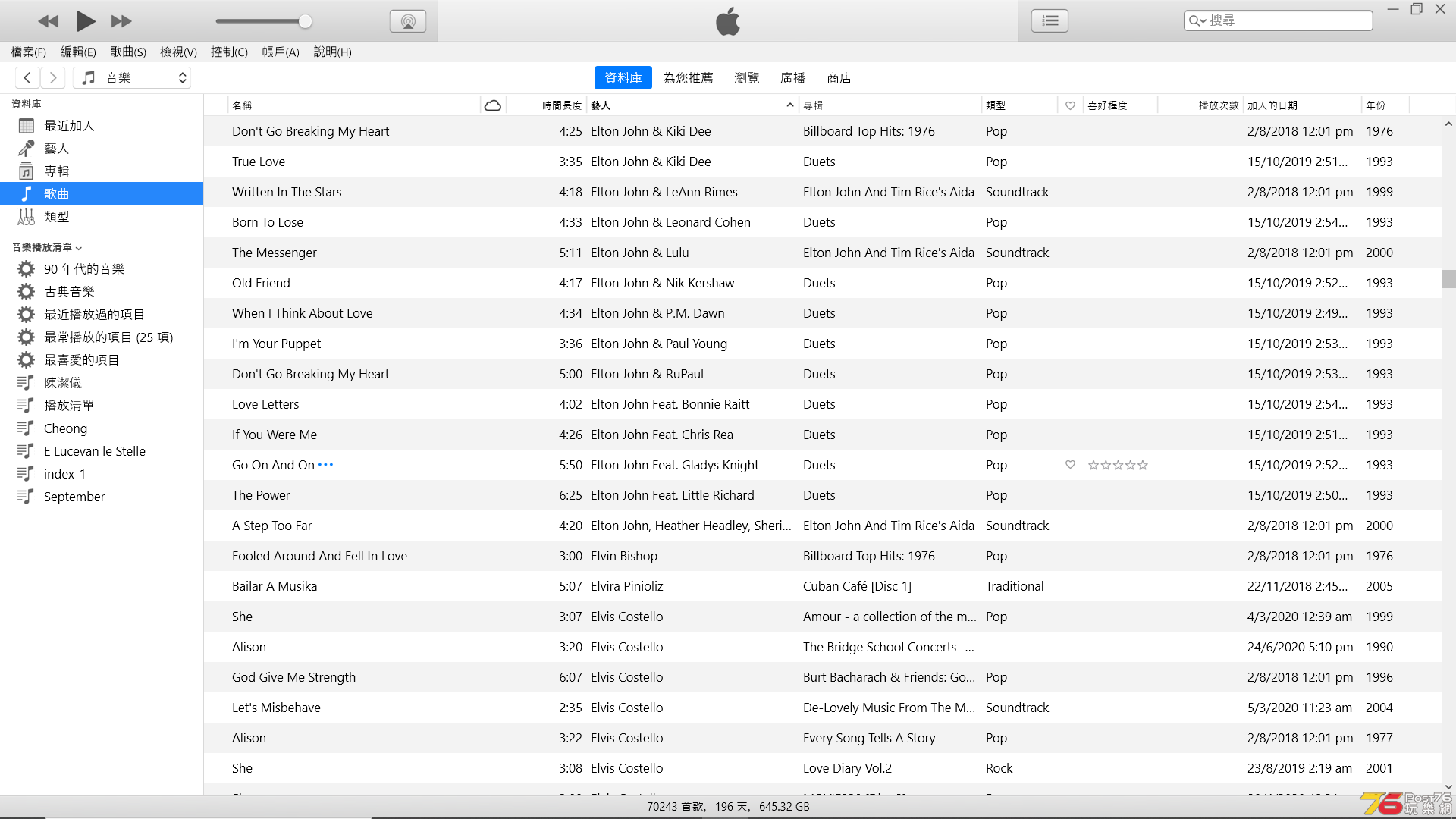Open the 說明(H) menu
The width and height of the screenshot is (1456, 819).
(x=332, y=52)
